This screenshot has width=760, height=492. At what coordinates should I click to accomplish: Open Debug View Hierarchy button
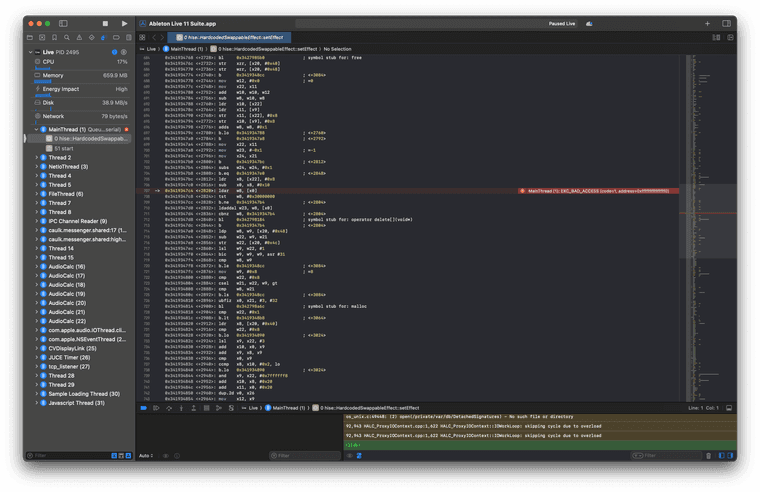pos(206,408)
